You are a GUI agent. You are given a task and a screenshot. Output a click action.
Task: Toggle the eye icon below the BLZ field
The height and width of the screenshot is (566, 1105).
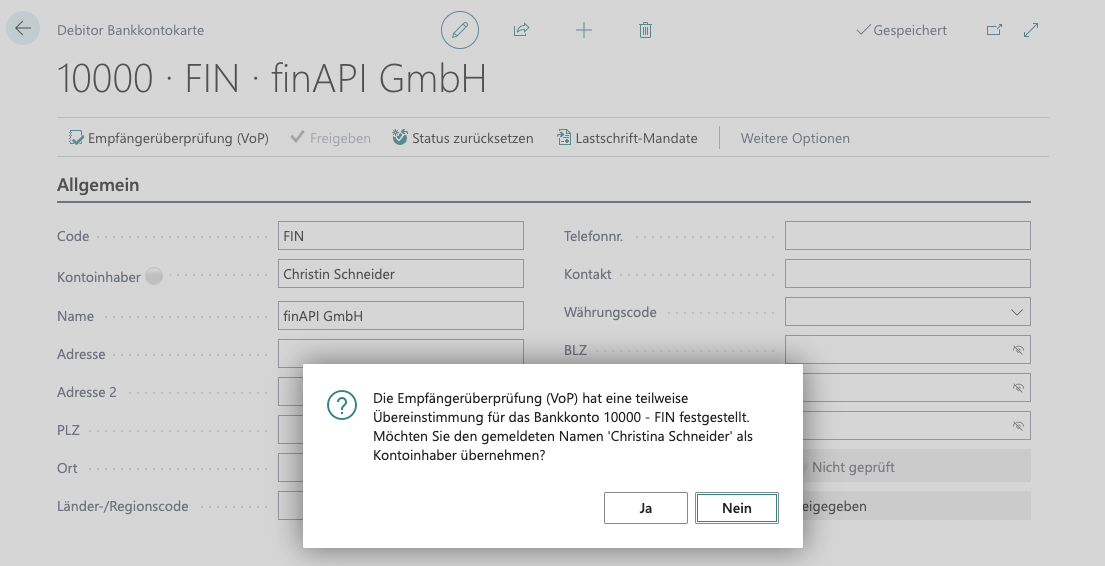coord(1018,388)
